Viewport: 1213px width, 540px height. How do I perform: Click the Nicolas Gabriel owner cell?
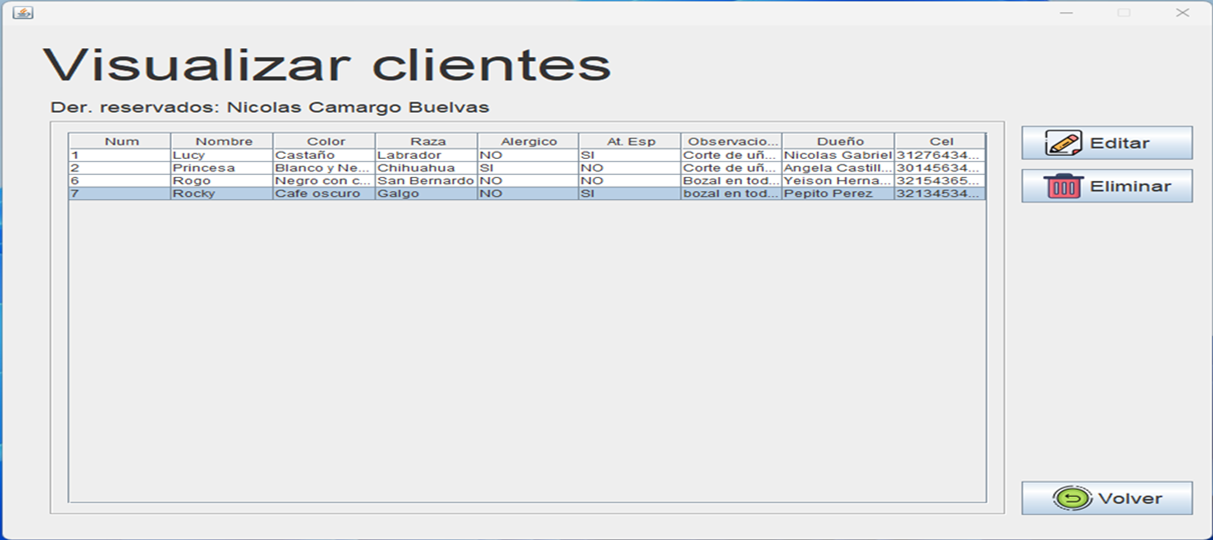tap(839, 155)
